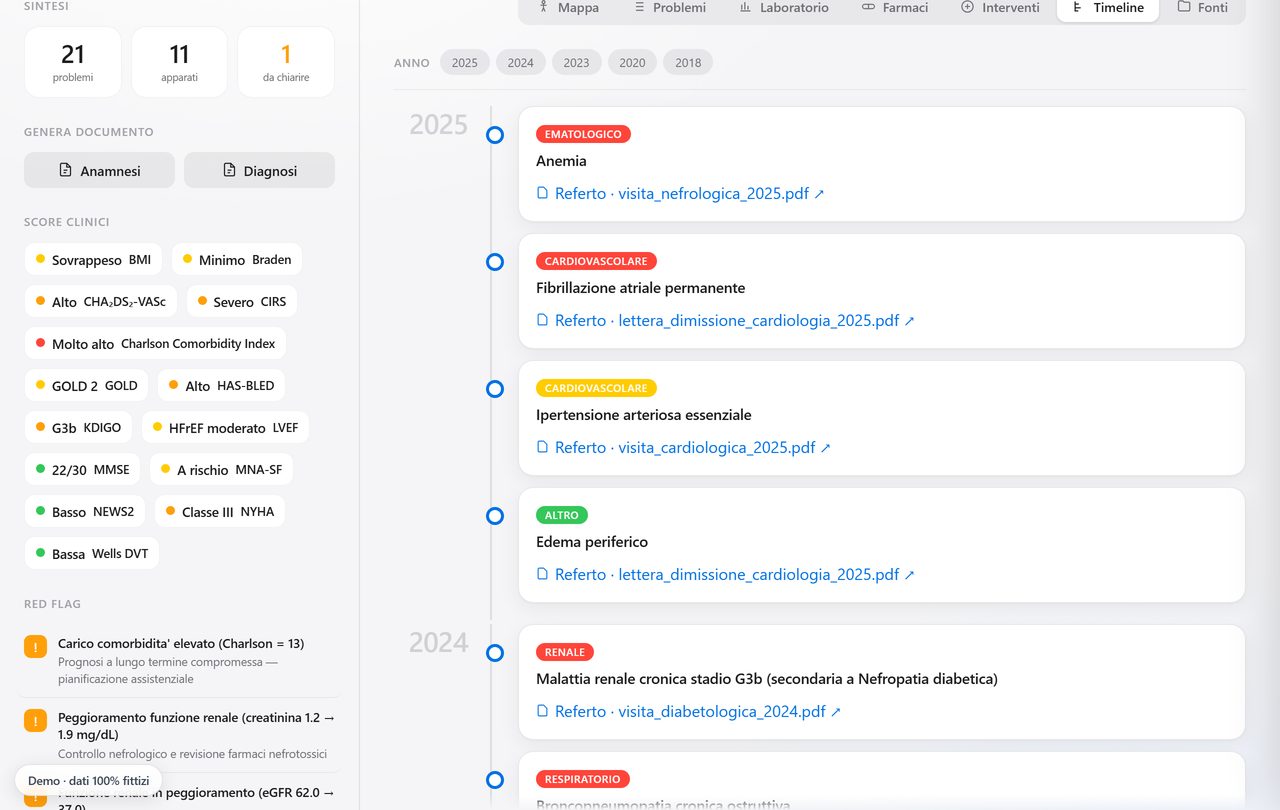Select the 2018 year filter
The height and width of the screenshot is (810, 1280).
[x=688, y=62]
